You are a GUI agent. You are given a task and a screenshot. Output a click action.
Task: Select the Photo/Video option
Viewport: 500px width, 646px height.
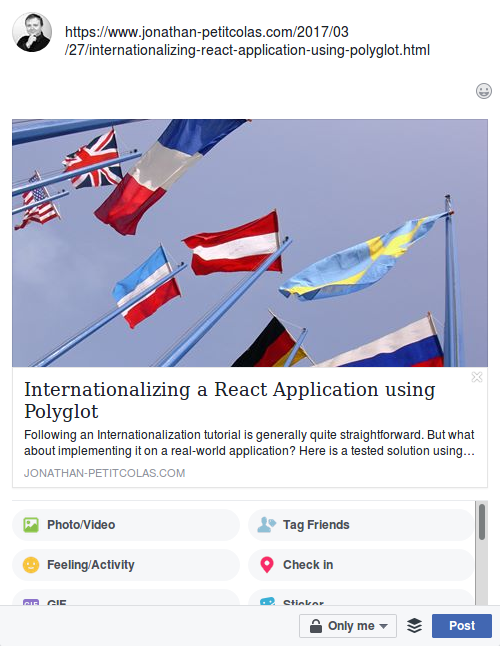(x=126, y=525)
